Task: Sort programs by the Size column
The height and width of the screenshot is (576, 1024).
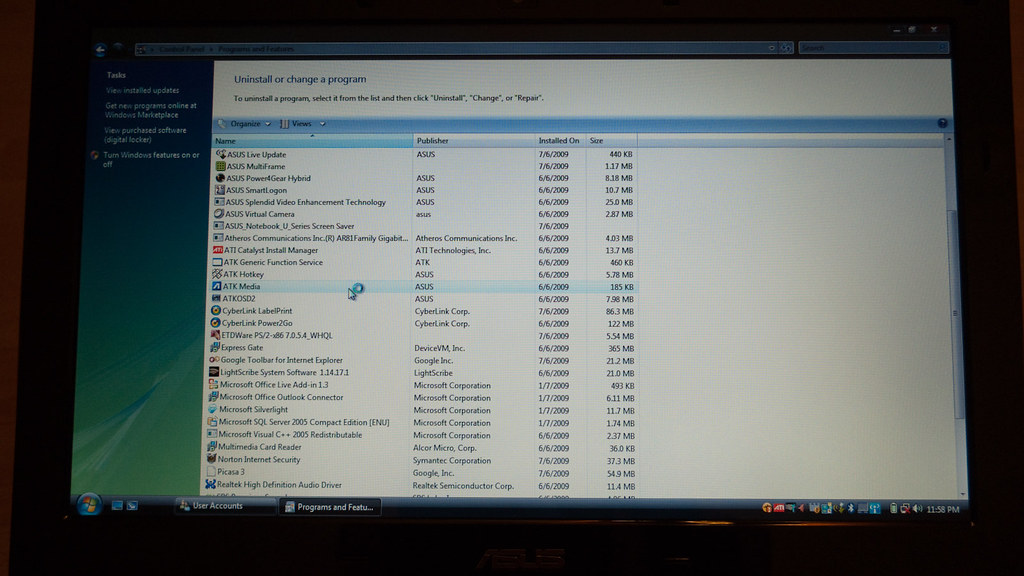Action: pyautogui.click(x=611, y=141)
